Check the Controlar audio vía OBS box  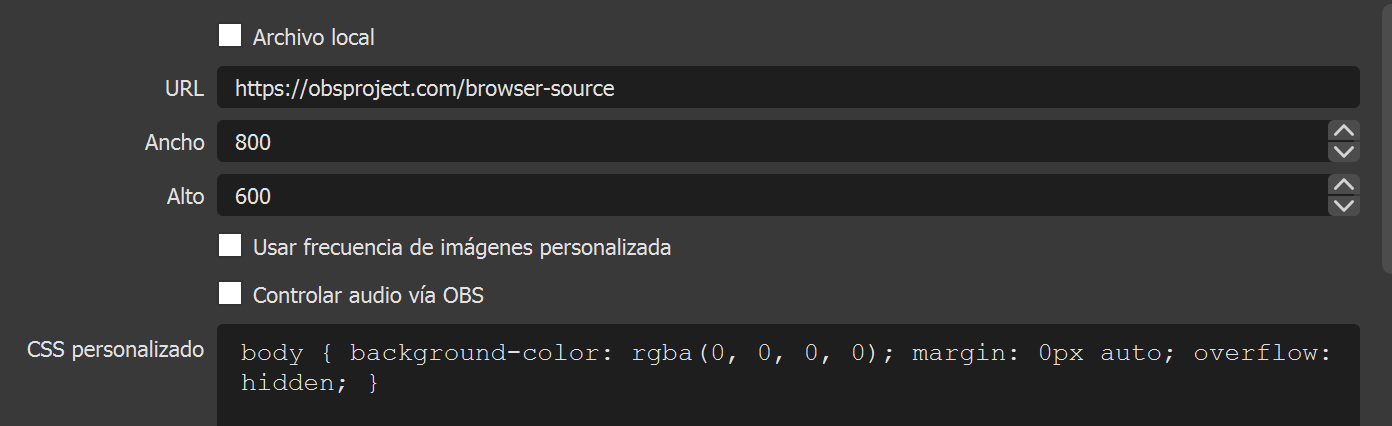[x=230, y=294]
